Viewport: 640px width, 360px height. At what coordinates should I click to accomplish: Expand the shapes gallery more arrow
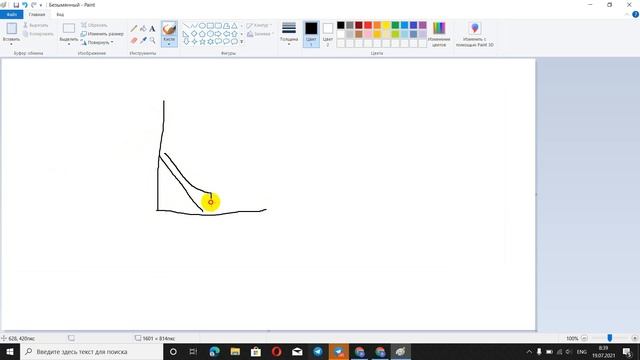tap(242, 42)
